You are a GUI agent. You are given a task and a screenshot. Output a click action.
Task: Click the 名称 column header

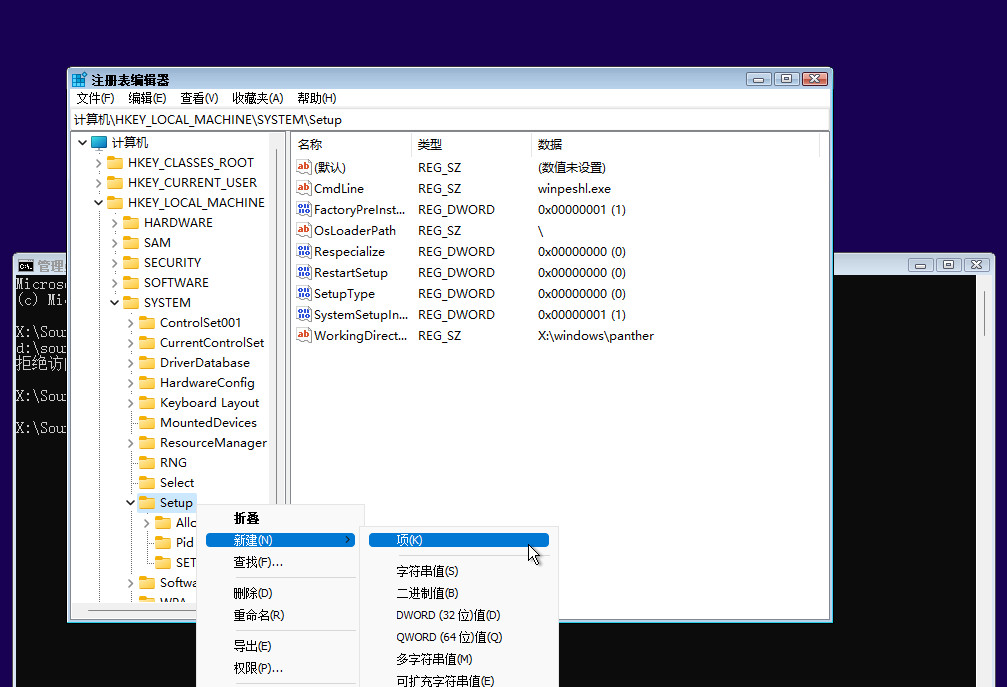[351, 144]
